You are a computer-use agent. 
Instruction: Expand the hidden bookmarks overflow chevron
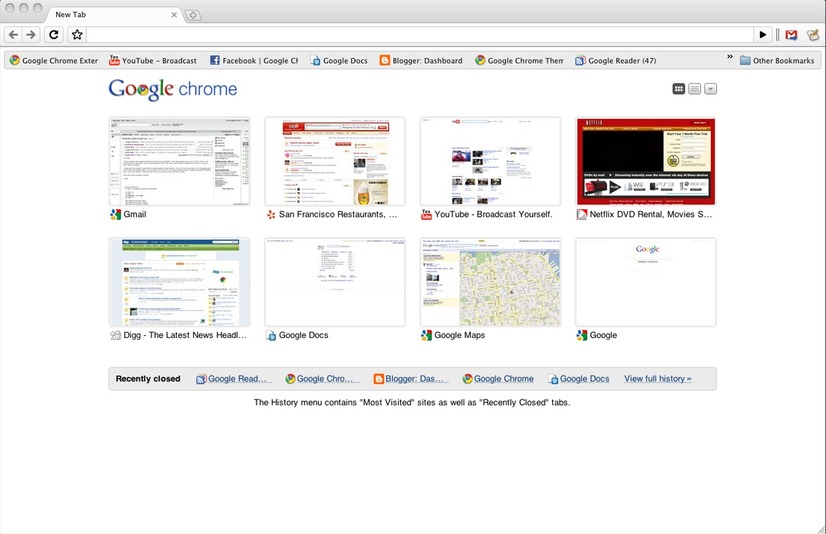[730, 56]
